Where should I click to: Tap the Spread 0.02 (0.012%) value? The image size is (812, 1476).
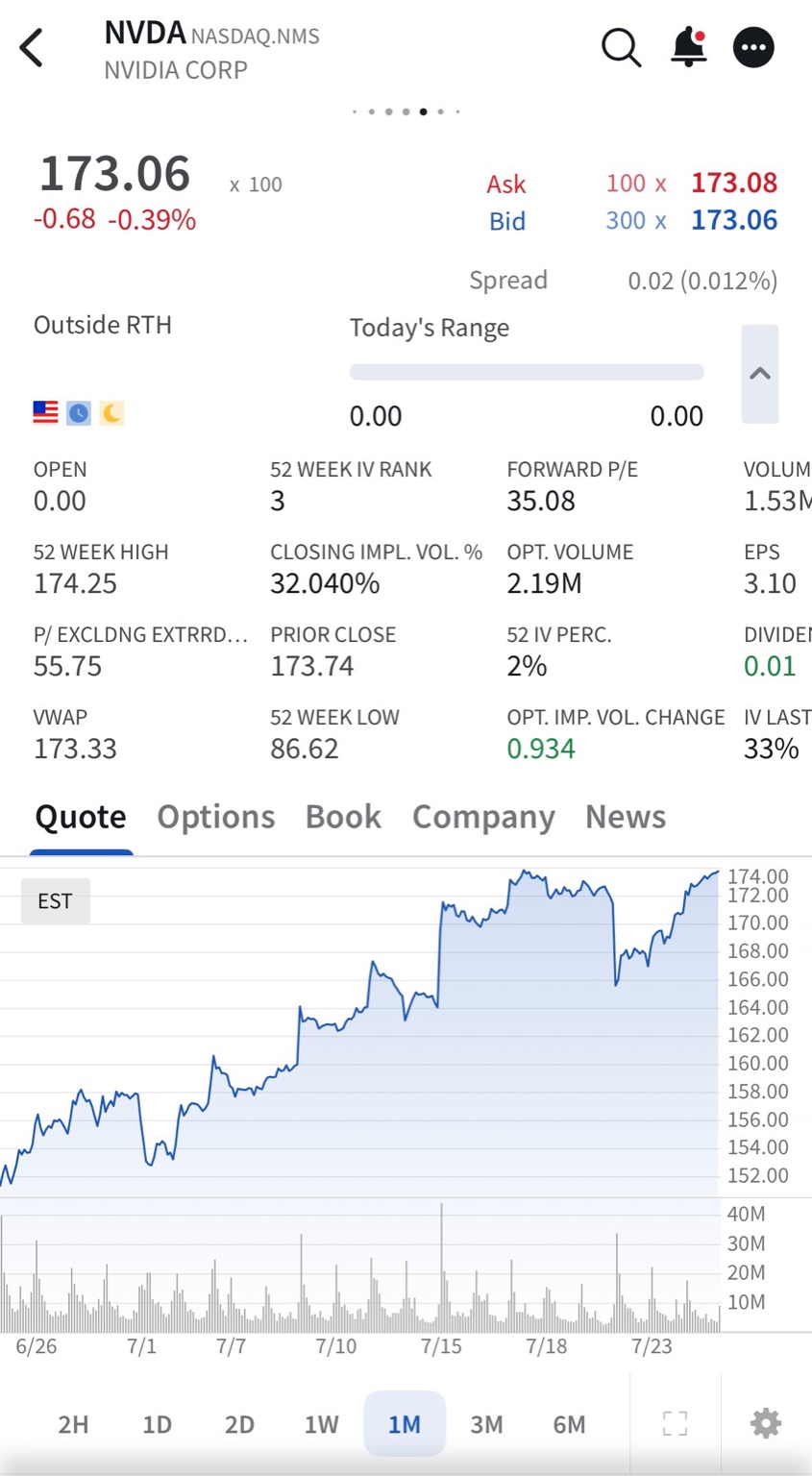pyautogui.click(x=702, y=281)
